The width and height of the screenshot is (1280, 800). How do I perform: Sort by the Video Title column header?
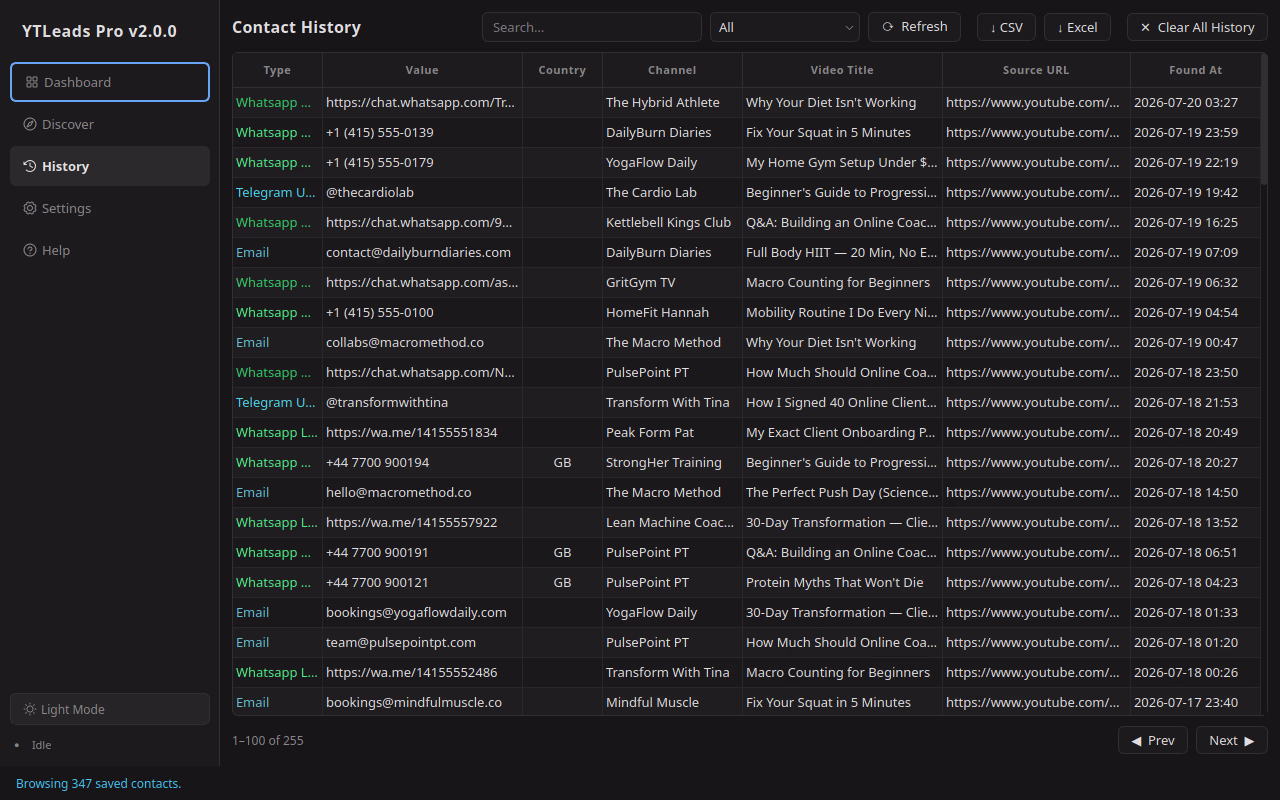coord(842,70)
